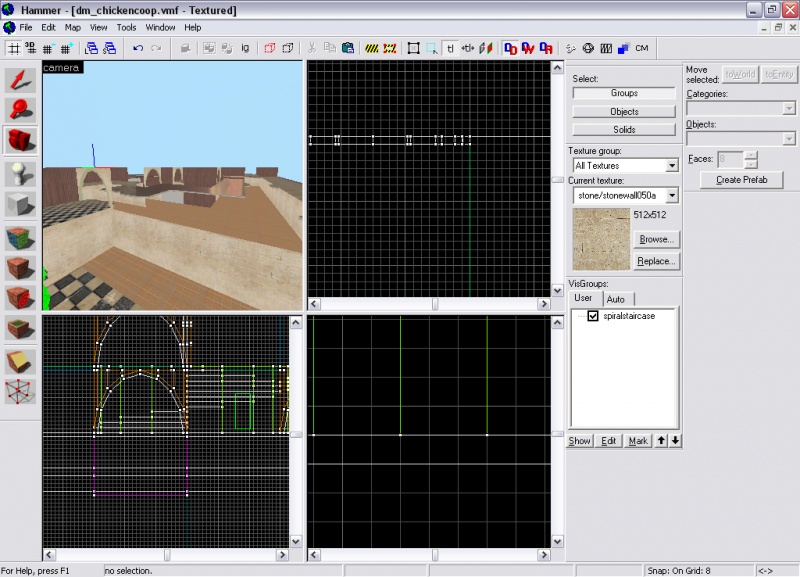Image resolution: width=800 pixels, height=577 pixels.
Task: Click the Save Window State icon
Action: pos(110,48)
